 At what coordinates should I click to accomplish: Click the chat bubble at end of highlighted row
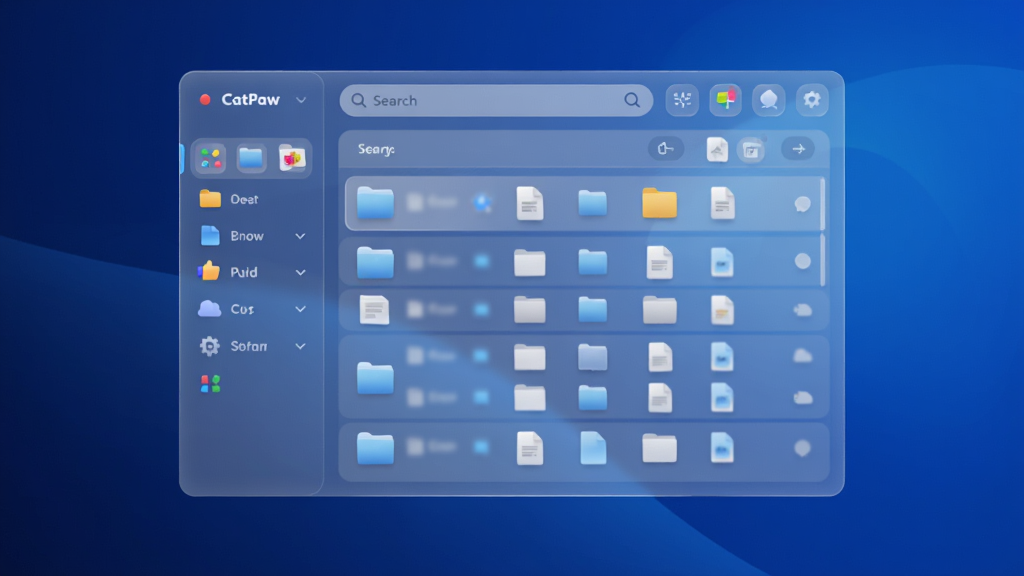coord(803,204)
